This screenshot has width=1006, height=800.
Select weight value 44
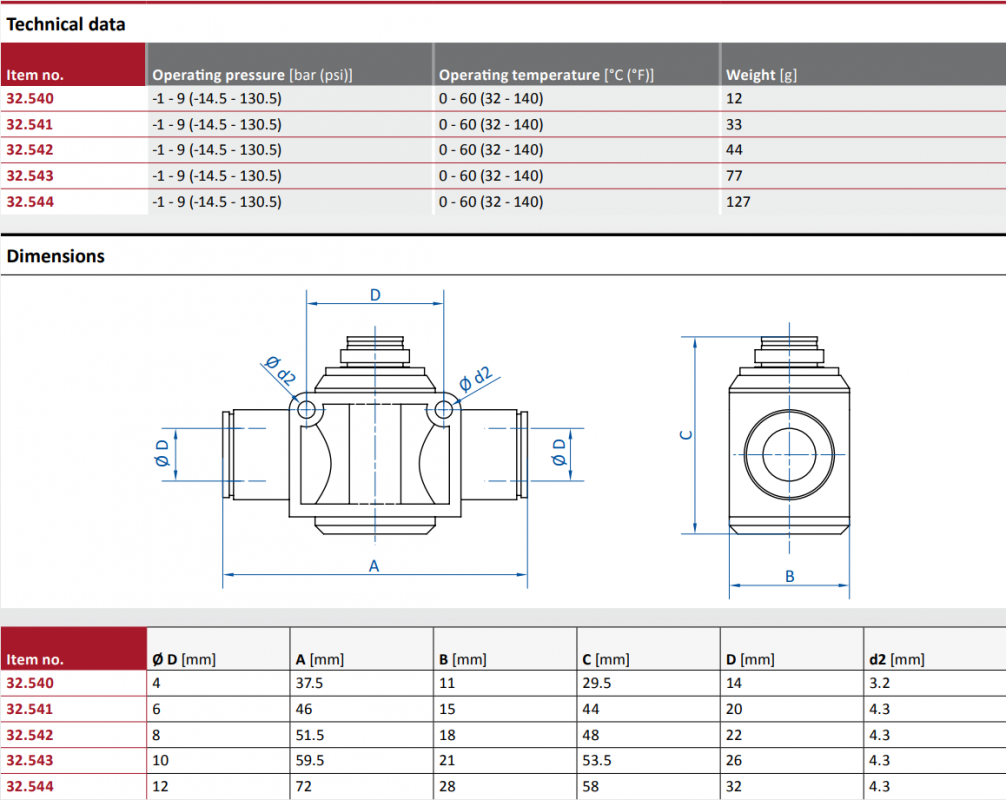[x=734, y=150]
